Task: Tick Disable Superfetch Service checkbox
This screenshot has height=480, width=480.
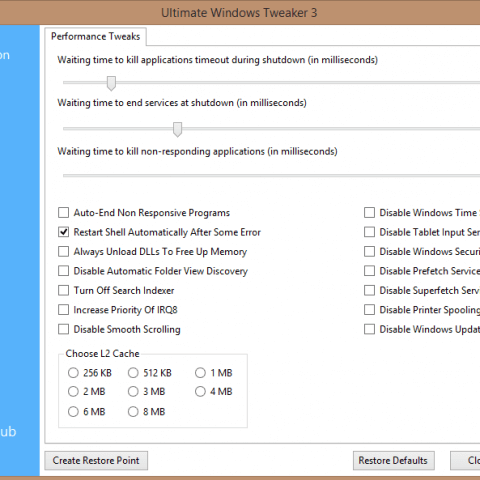Action: click(x=369, y=290)
